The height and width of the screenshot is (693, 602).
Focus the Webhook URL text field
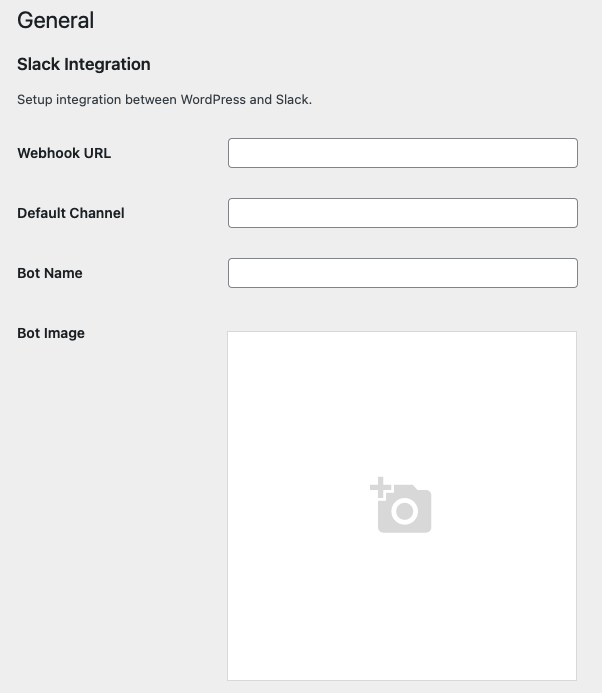tap(402, 153)
